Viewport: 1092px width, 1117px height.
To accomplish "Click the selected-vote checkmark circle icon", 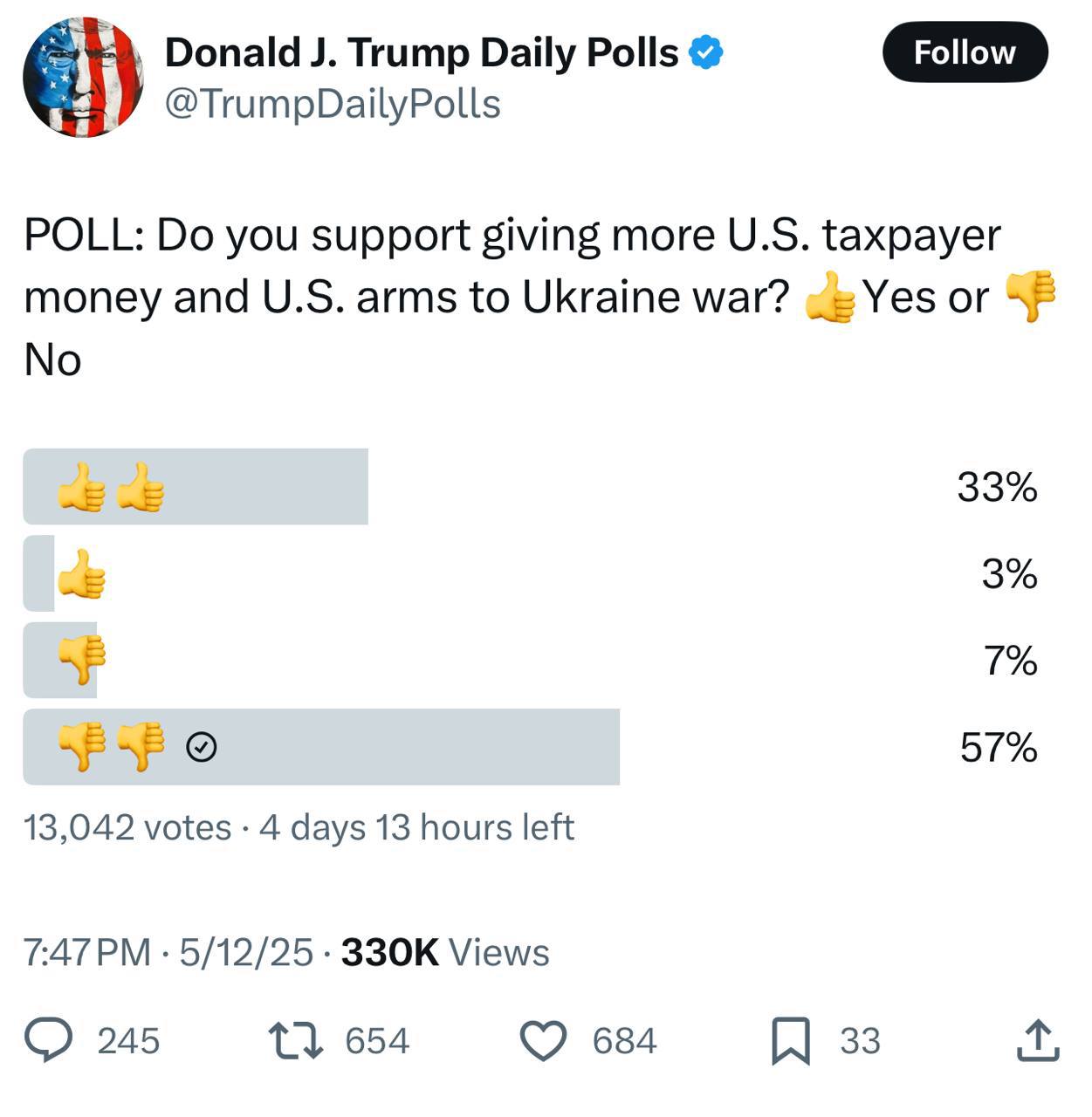I will click(x=202, y=747).
